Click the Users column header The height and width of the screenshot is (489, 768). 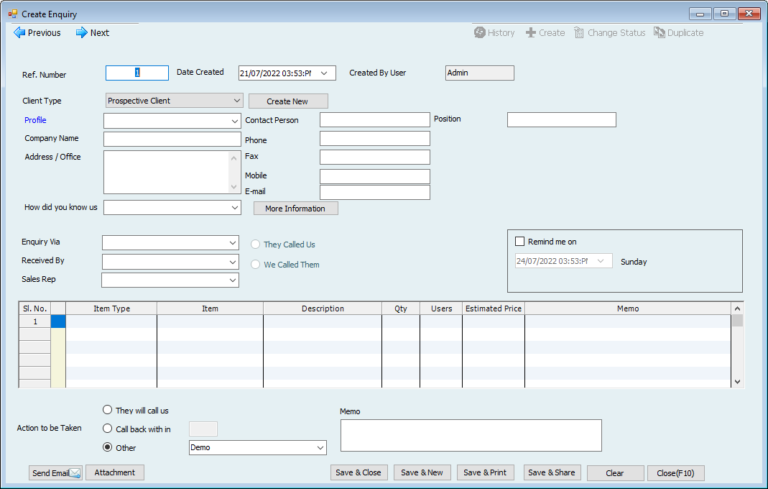441,308
